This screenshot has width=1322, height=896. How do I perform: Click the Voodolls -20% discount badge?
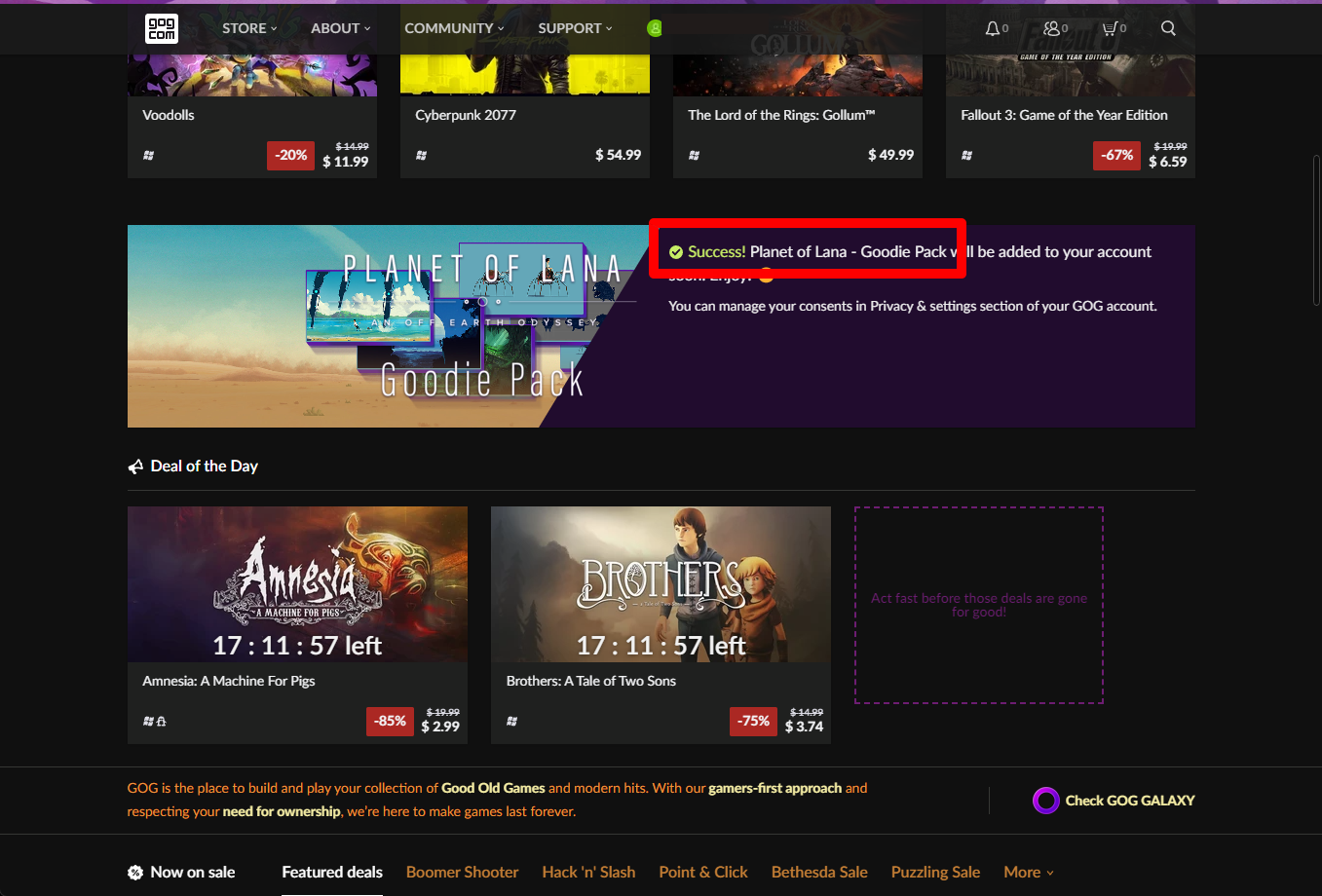290,155
